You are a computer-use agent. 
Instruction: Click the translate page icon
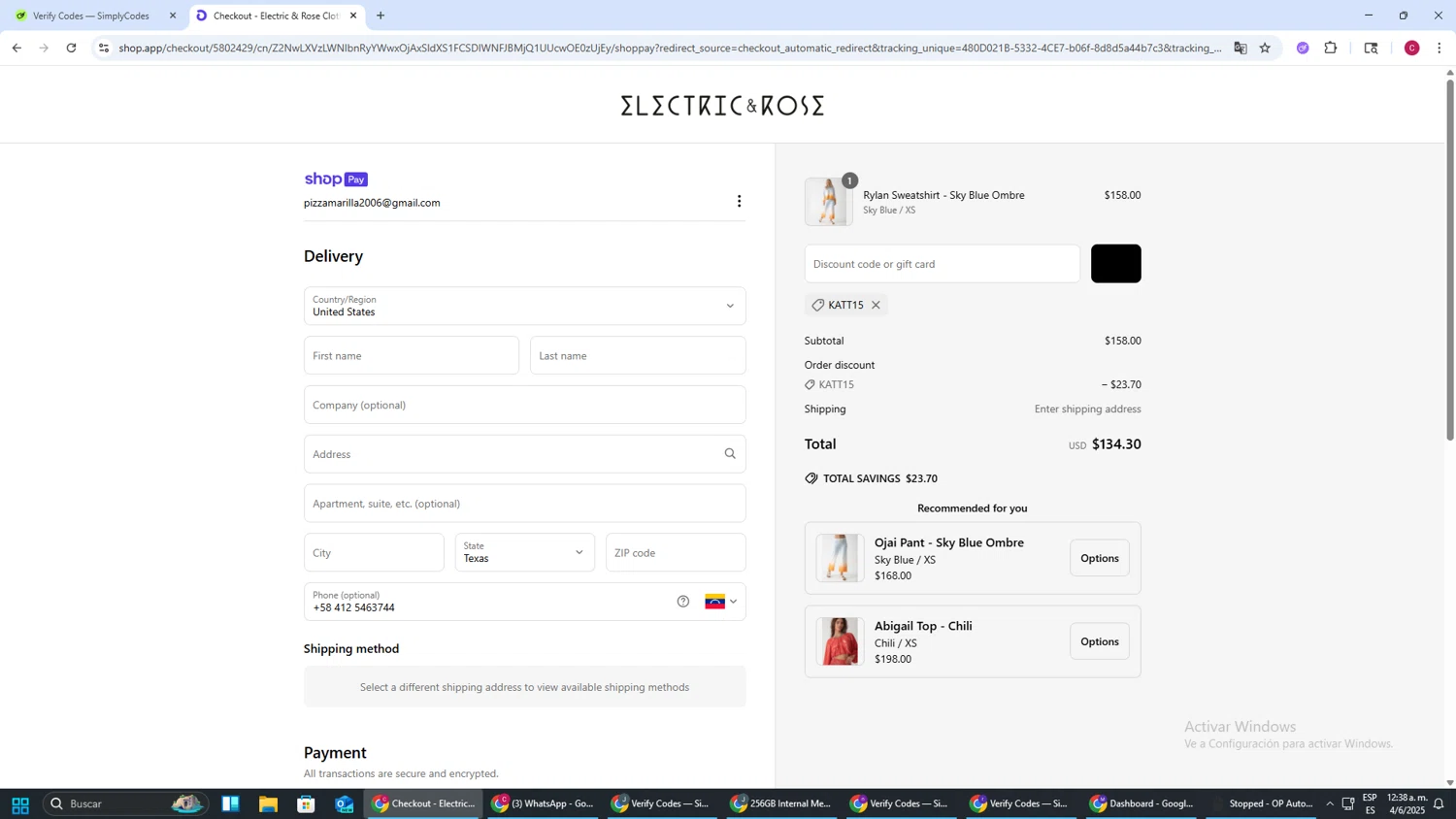tap(1241, 48)
